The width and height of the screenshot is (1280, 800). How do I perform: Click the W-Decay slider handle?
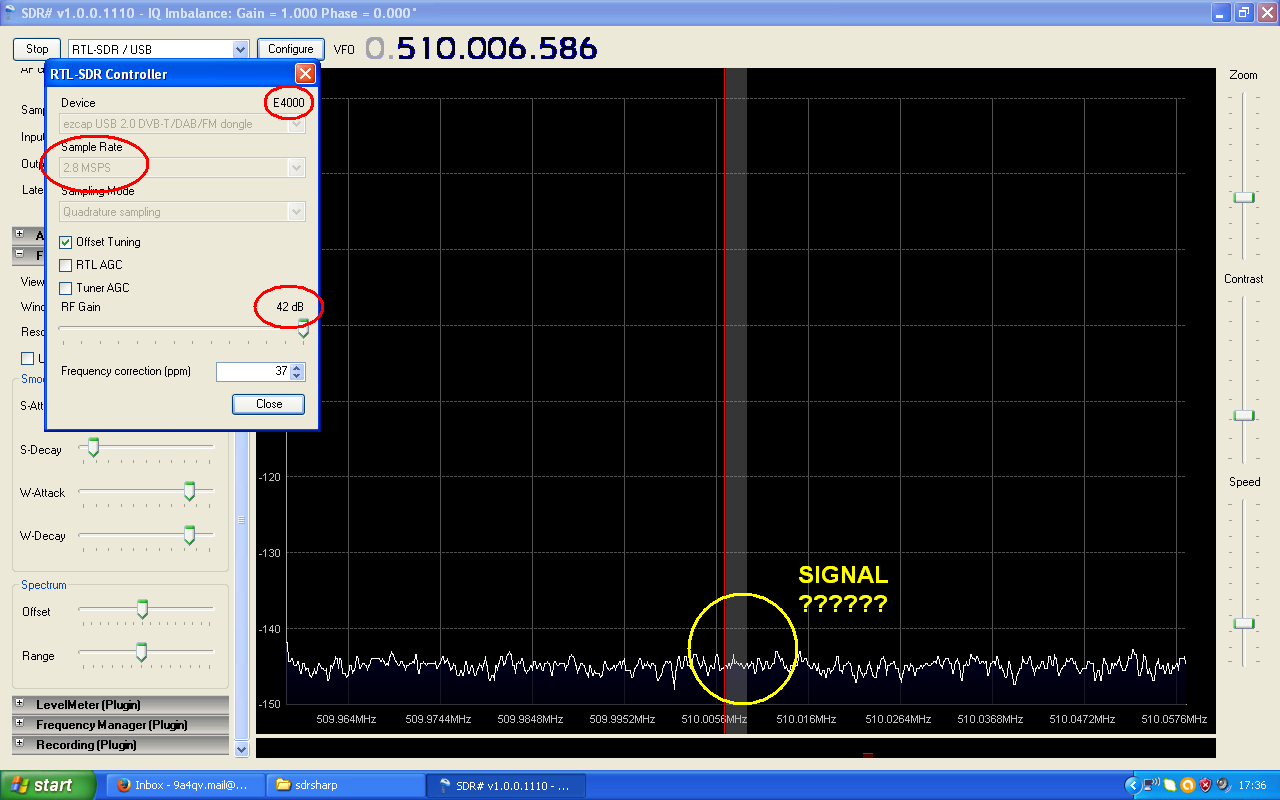[x=189, y=535]
